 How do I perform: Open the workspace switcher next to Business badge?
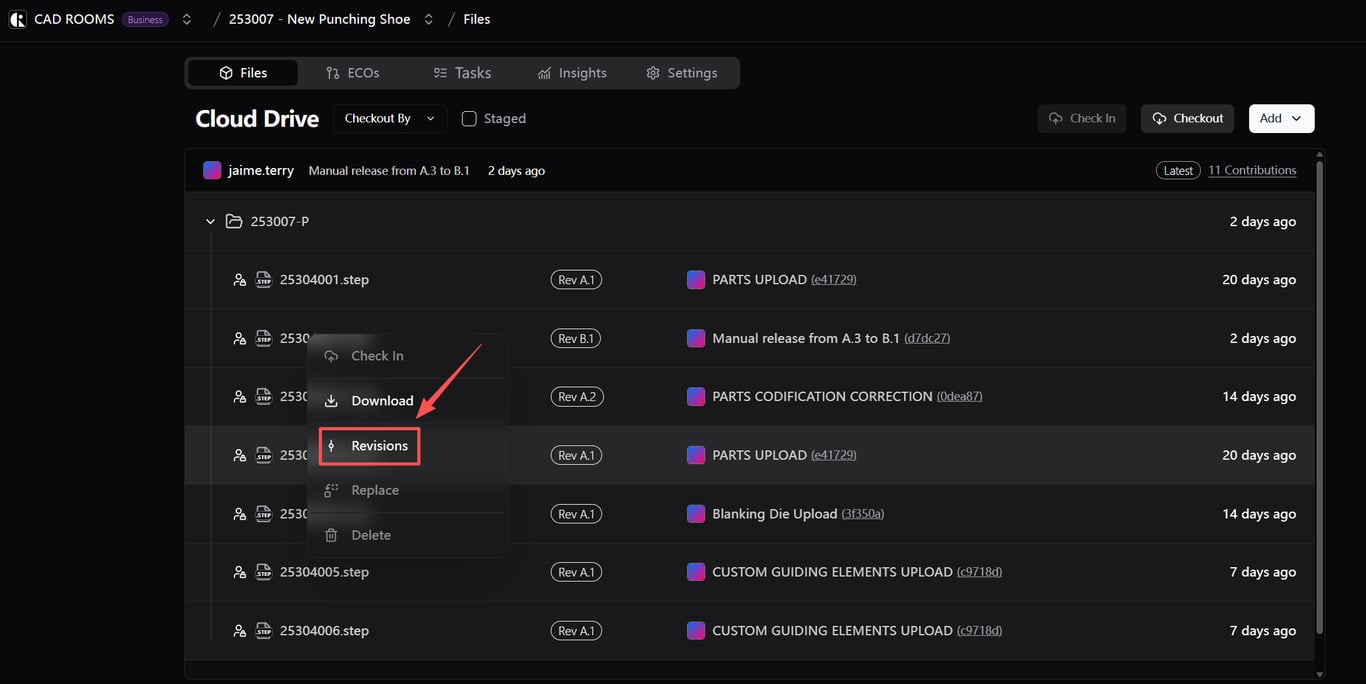(x=187, y=19)
